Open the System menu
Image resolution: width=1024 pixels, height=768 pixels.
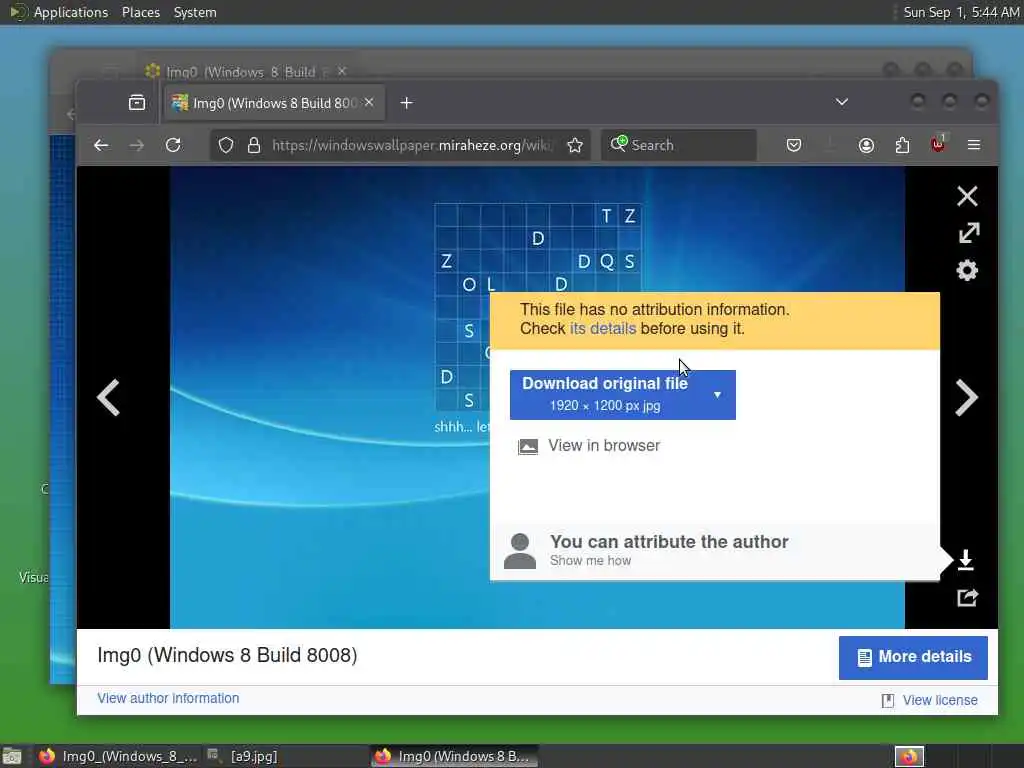(x=195, y=12)
